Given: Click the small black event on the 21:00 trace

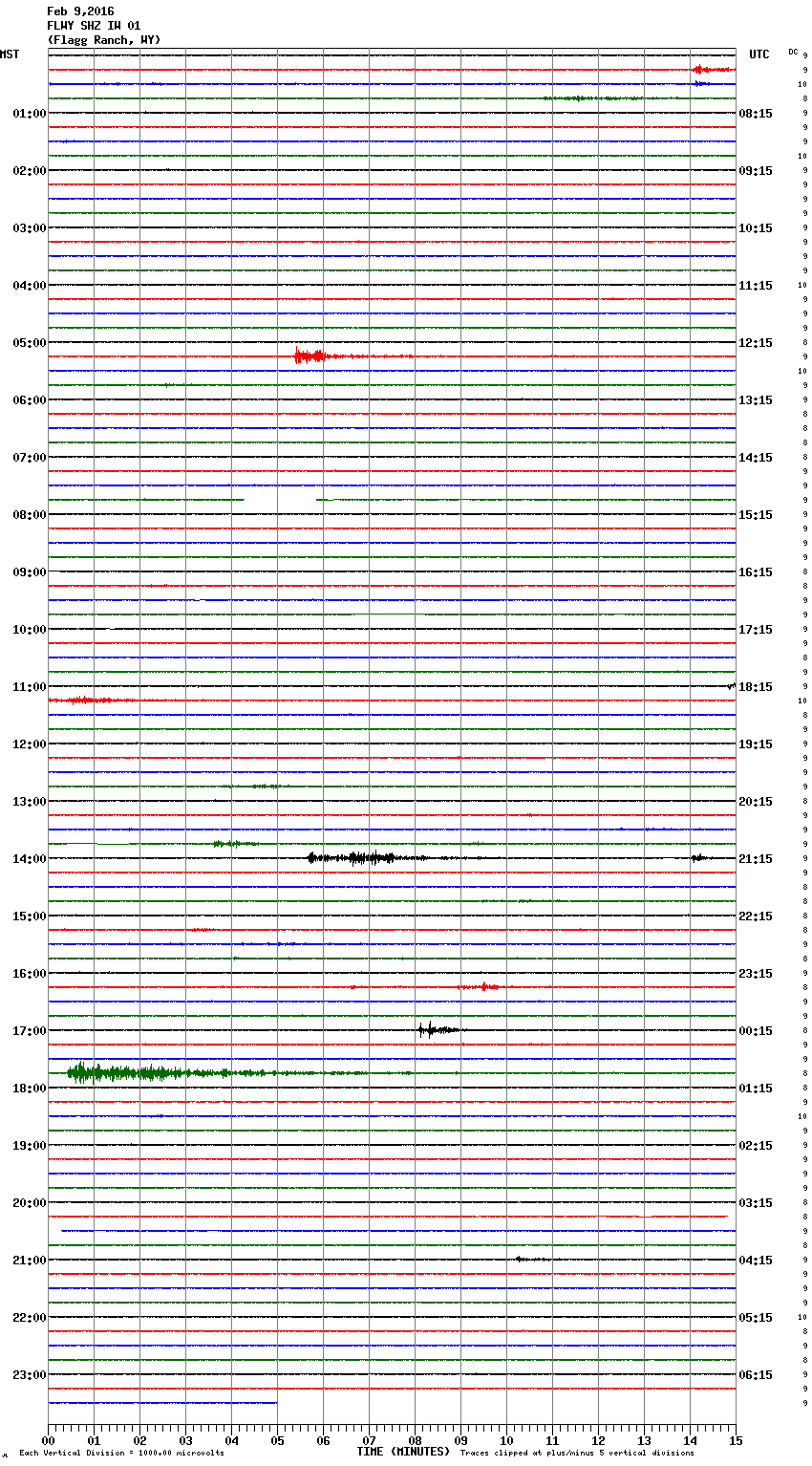Looking at the screenshot, I should click(x=530, y=1260).
